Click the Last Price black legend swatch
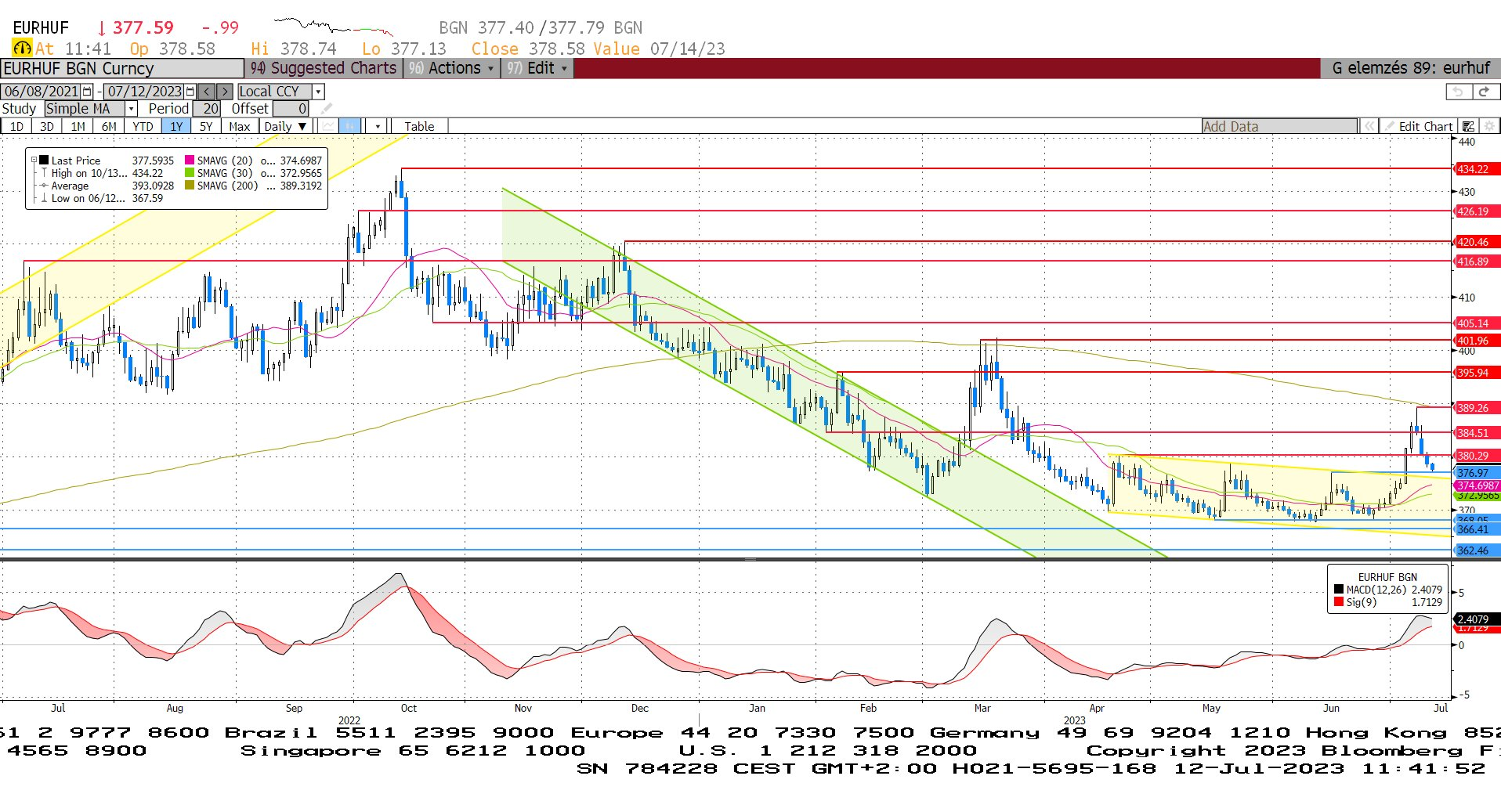1501x812 pixels. tap(45, 161)
